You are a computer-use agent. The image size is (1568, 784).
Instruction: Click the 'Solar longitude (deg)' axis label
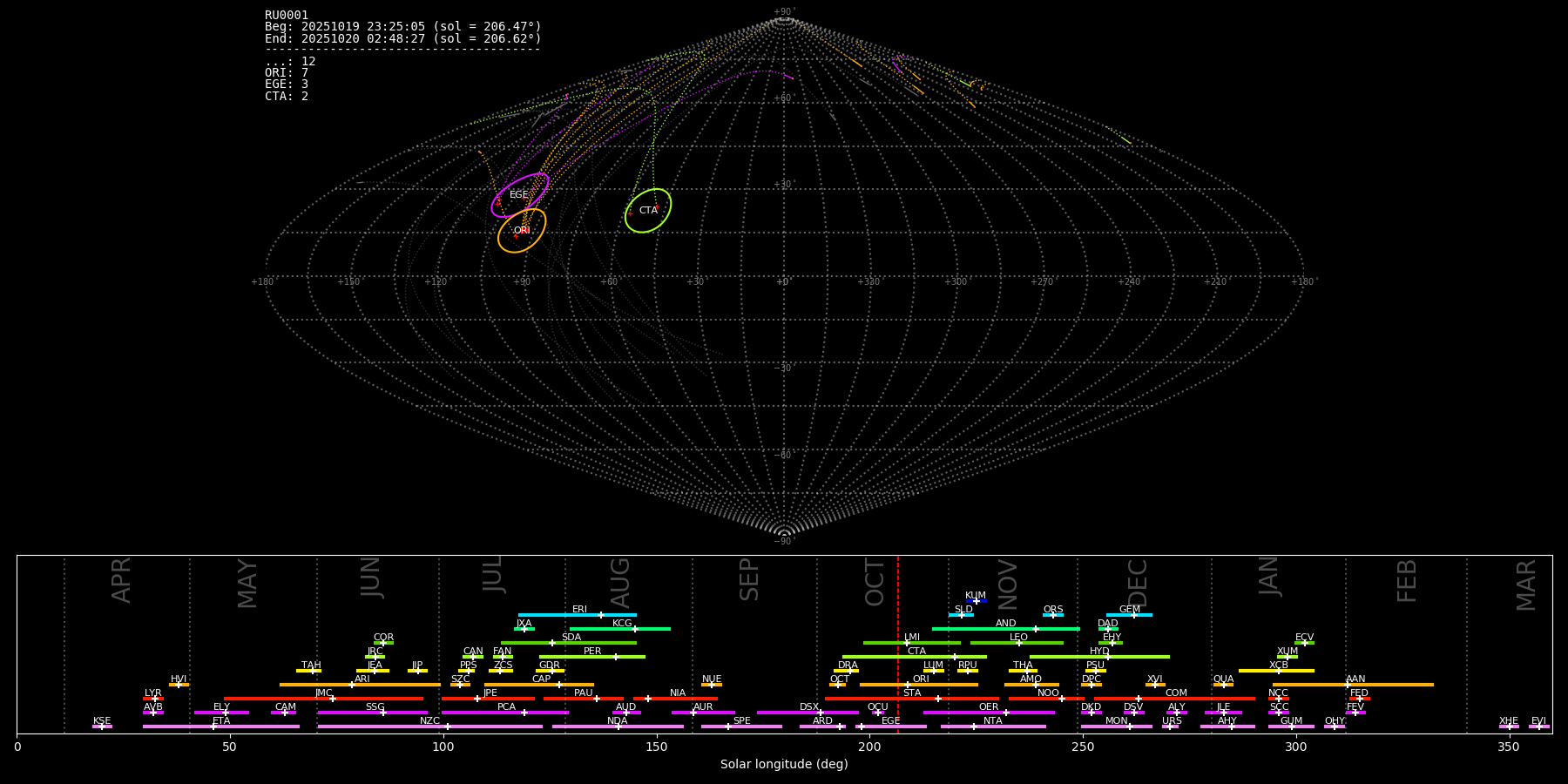pyautogui.click(x=784, y=764)
